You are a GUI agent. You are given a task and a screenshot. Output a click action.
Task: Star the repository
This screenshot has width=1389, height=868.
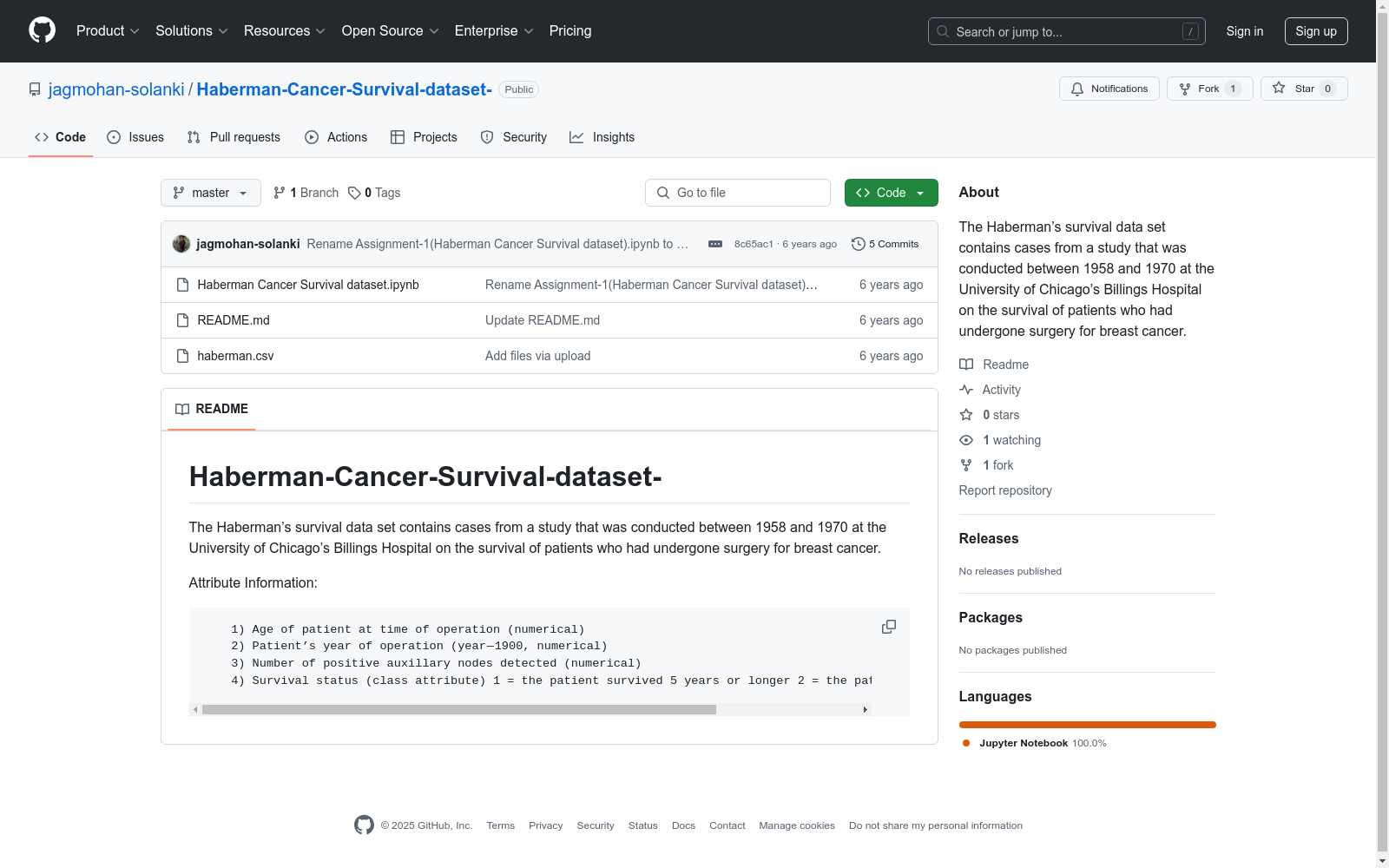point(1302,88)
